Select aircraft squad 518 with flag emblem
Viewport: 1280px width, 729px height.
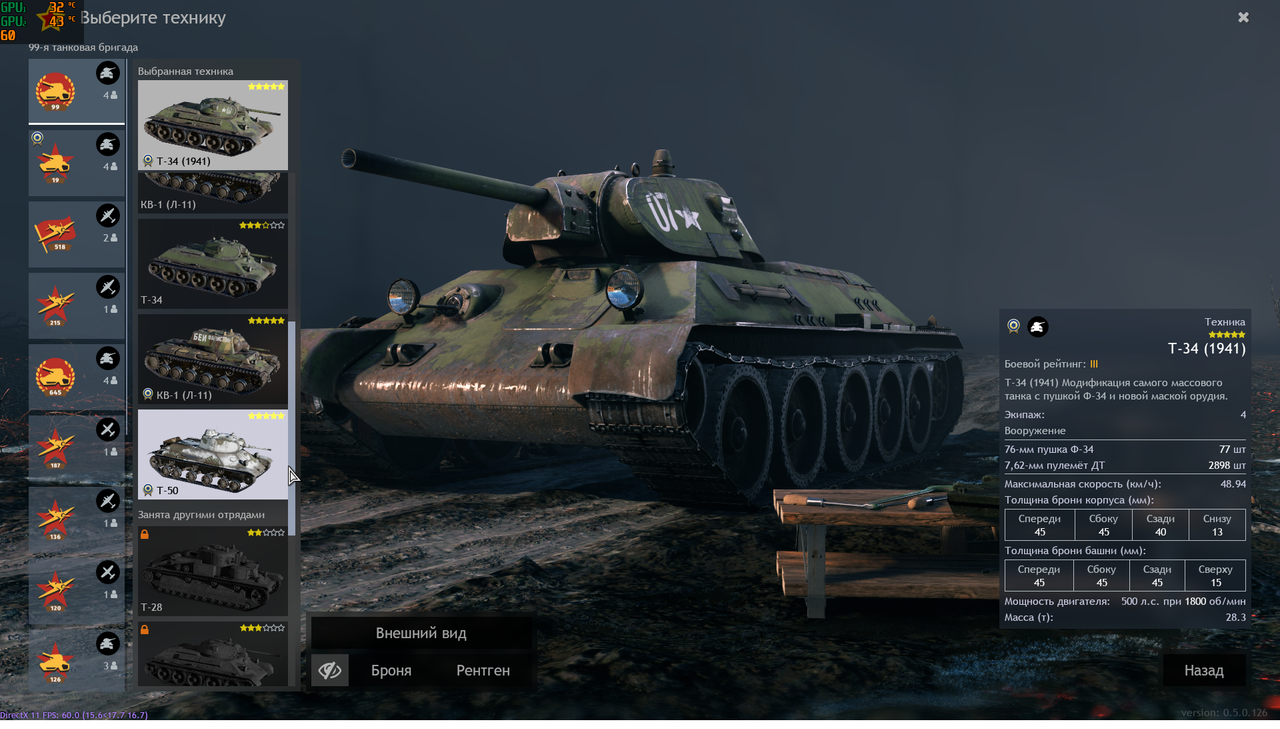[x=55, y=234]
